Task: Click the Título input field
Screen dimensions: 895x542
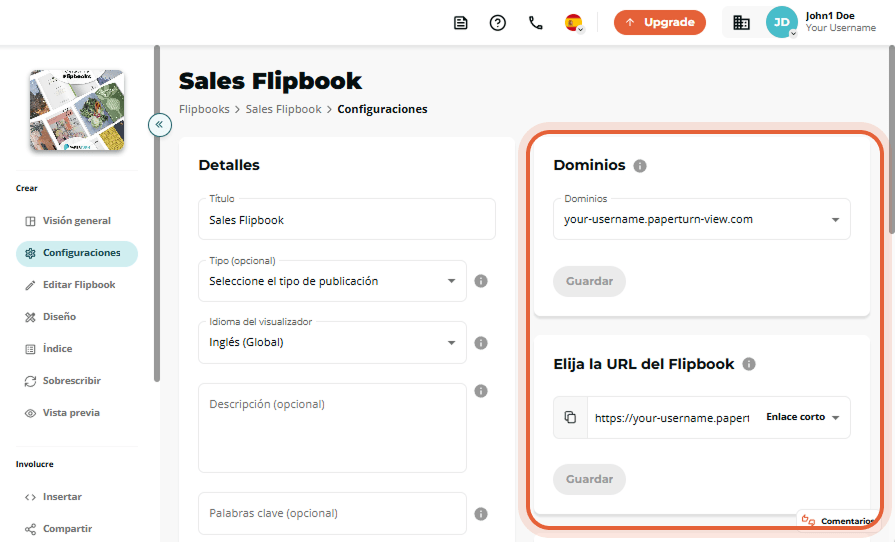Action: [x=347, y=219]
